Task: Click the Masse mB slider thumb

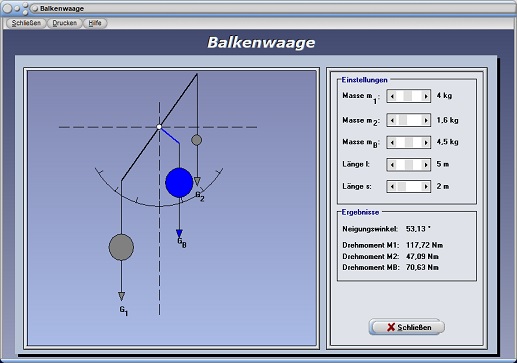Action: (x=409, y=142)
